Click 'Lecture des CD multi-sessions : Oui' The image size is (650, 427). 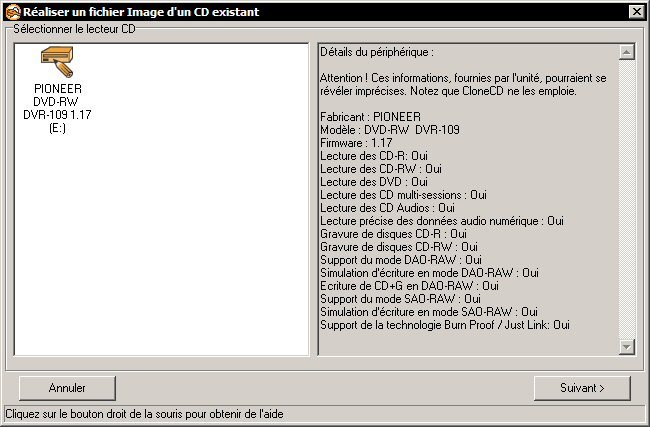click(403, 195)
